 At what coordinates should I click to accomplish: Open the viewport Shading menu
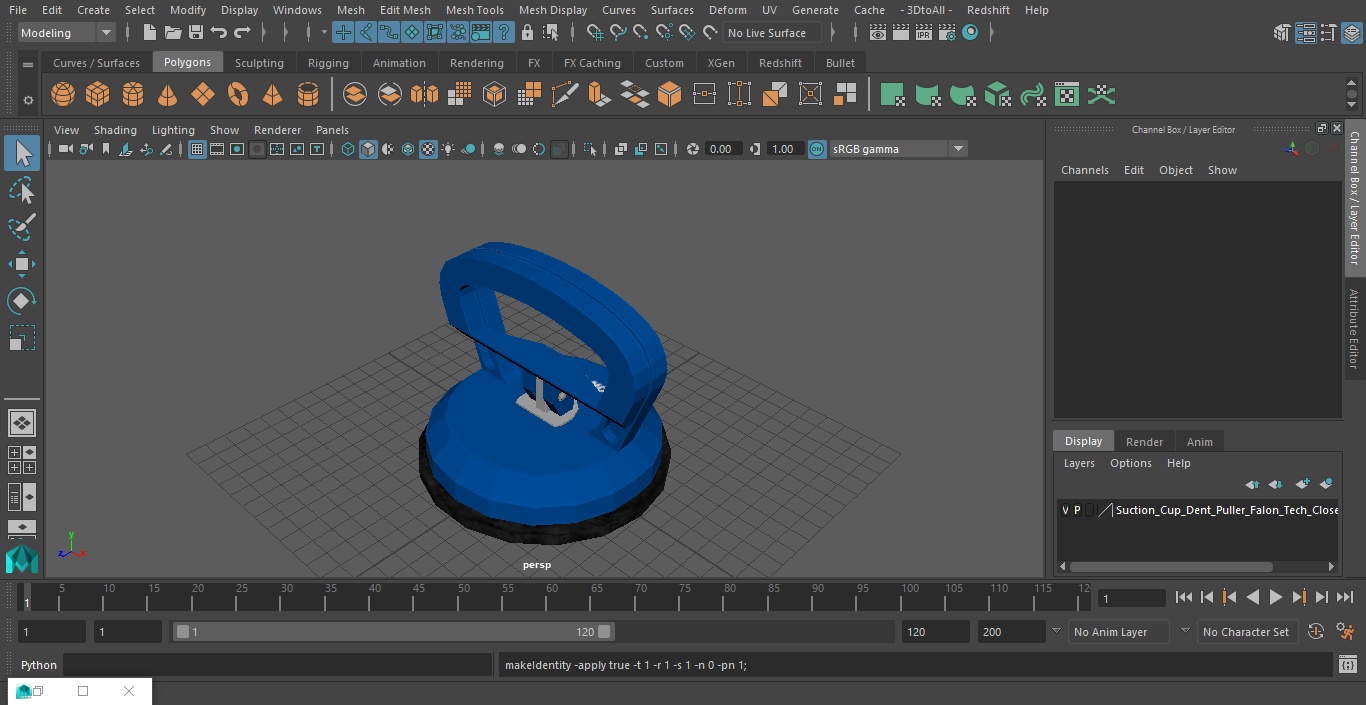(115, 130)
